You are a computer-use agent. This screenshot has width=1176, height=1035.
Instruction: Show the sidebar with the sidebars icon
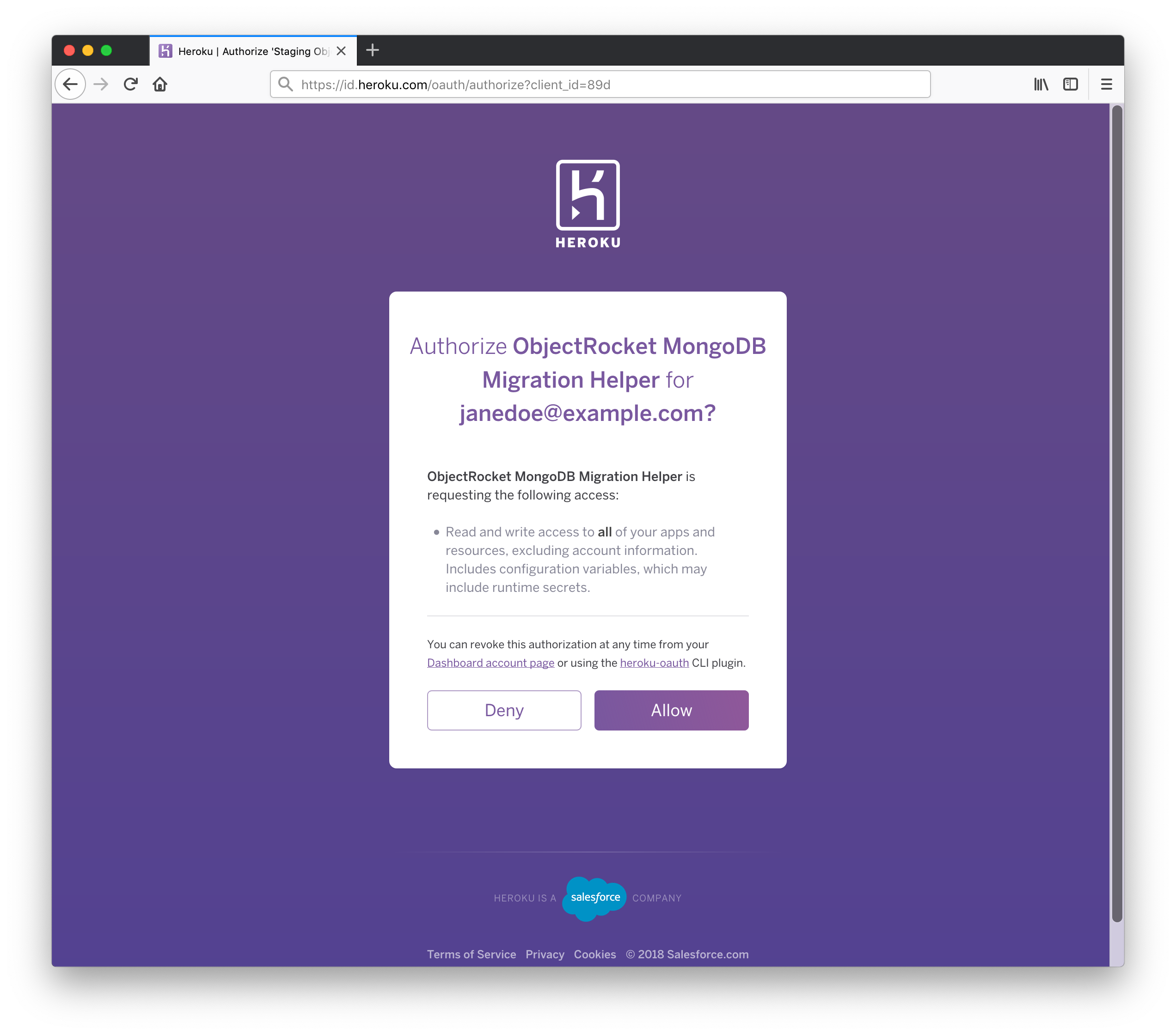[x=1070, y=85]
